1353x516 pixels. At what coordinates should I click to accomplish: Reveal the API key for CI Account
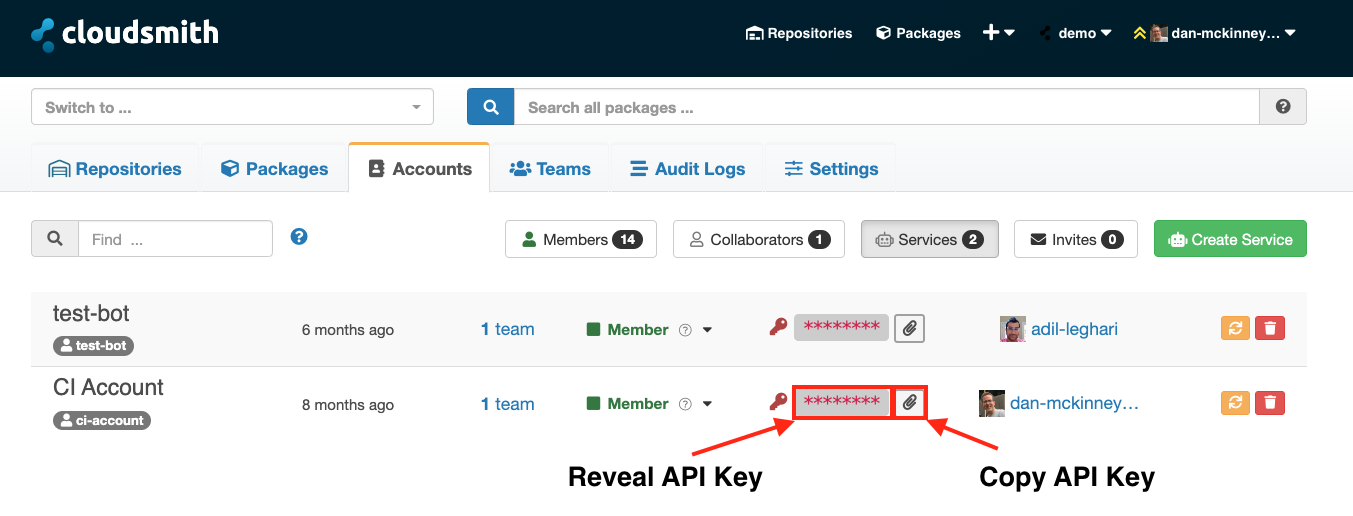pyautogui.click(x=841, y=402)
